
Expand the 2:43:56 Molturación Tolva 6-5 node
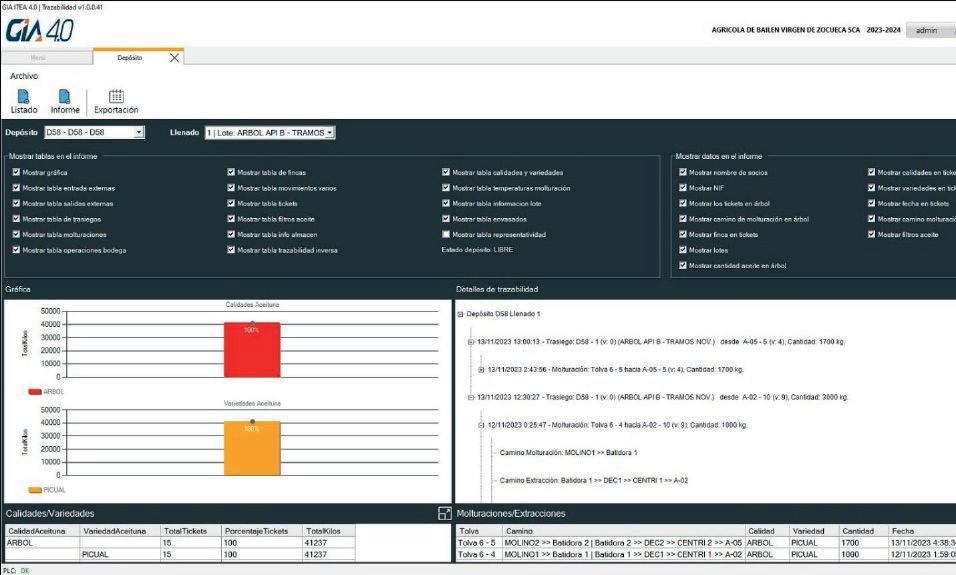(x=481, y=370)
